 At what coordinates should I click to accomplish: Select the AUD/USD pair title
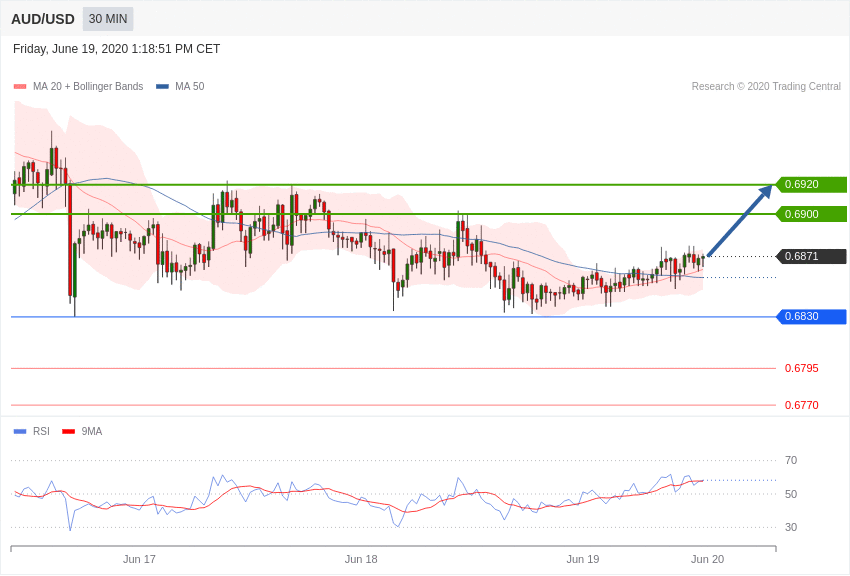click(43, 20)
